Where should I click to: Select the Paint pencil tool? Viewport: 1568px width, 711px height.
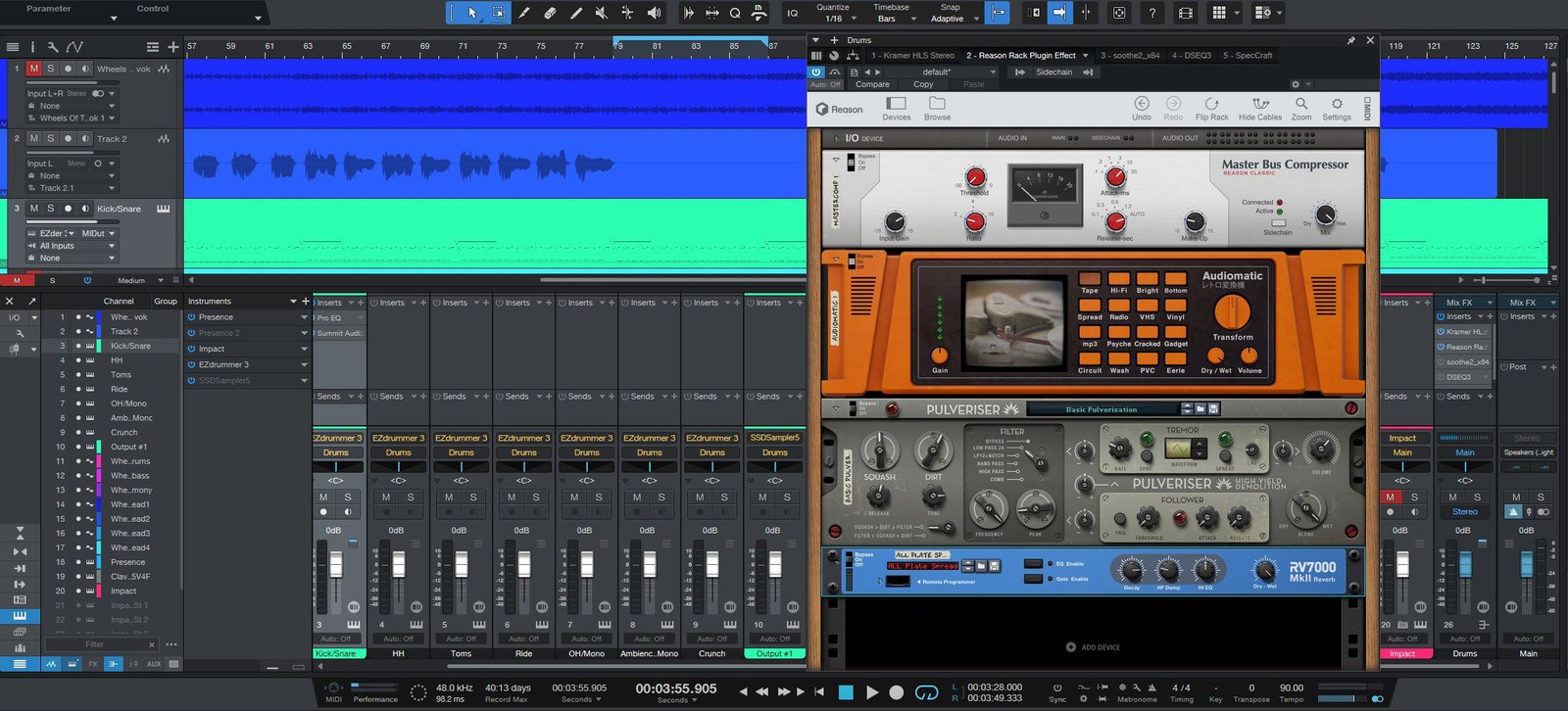575,13
